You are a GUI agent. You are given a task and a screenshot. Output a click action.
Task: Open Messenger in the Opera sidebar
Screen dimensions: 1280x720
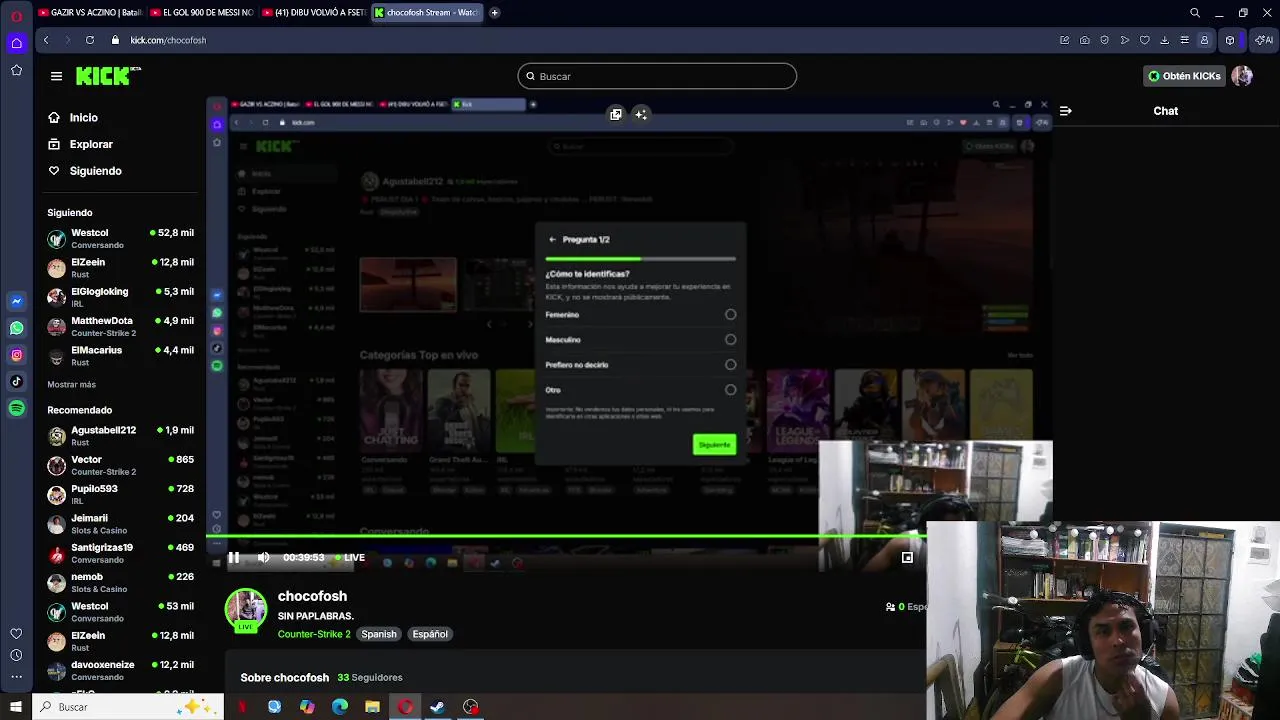(x=16, y=301)
